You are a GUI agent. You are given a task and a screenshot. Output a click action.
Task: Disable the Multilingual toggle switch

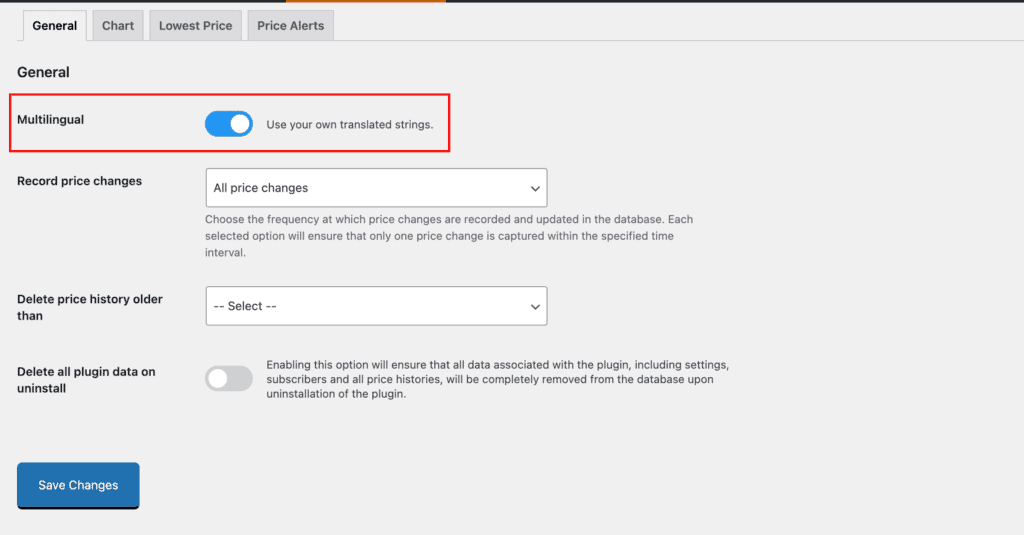[229, 124]
